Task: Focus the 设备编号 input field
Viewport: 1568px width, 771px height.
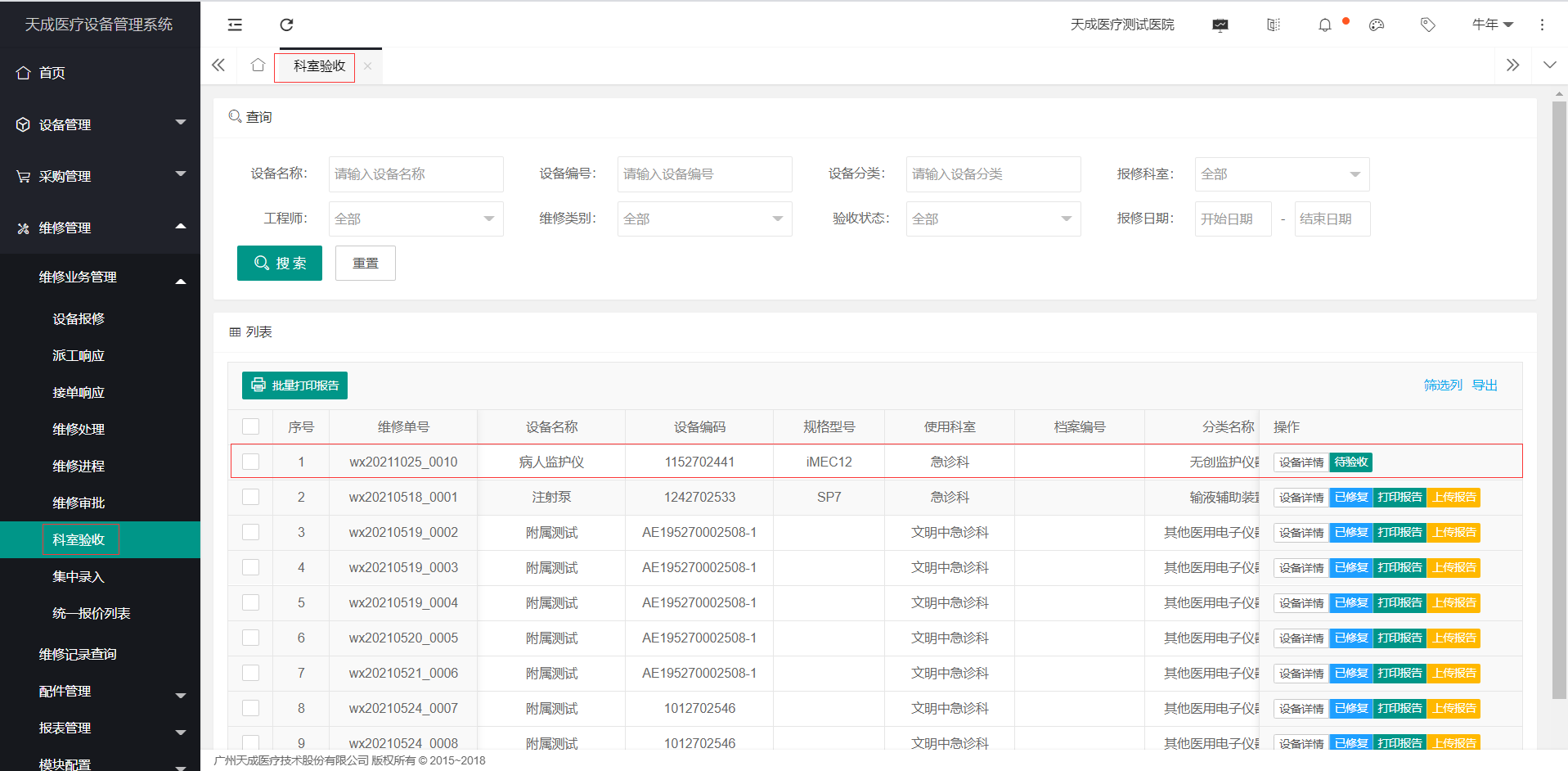Action: pyautogui.click(x=704, y=174)
